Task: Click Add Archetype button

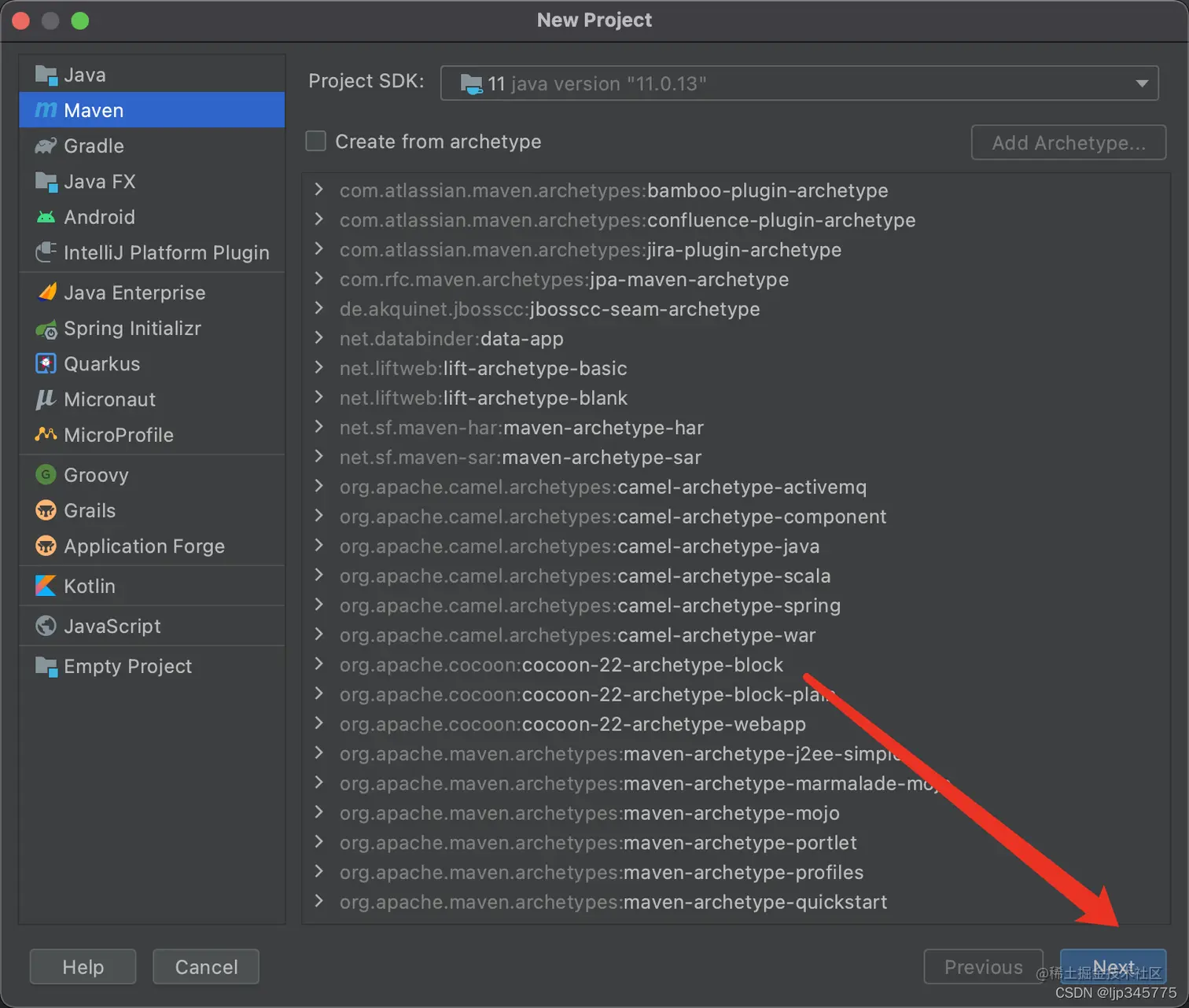Action: coord(1069,142)
